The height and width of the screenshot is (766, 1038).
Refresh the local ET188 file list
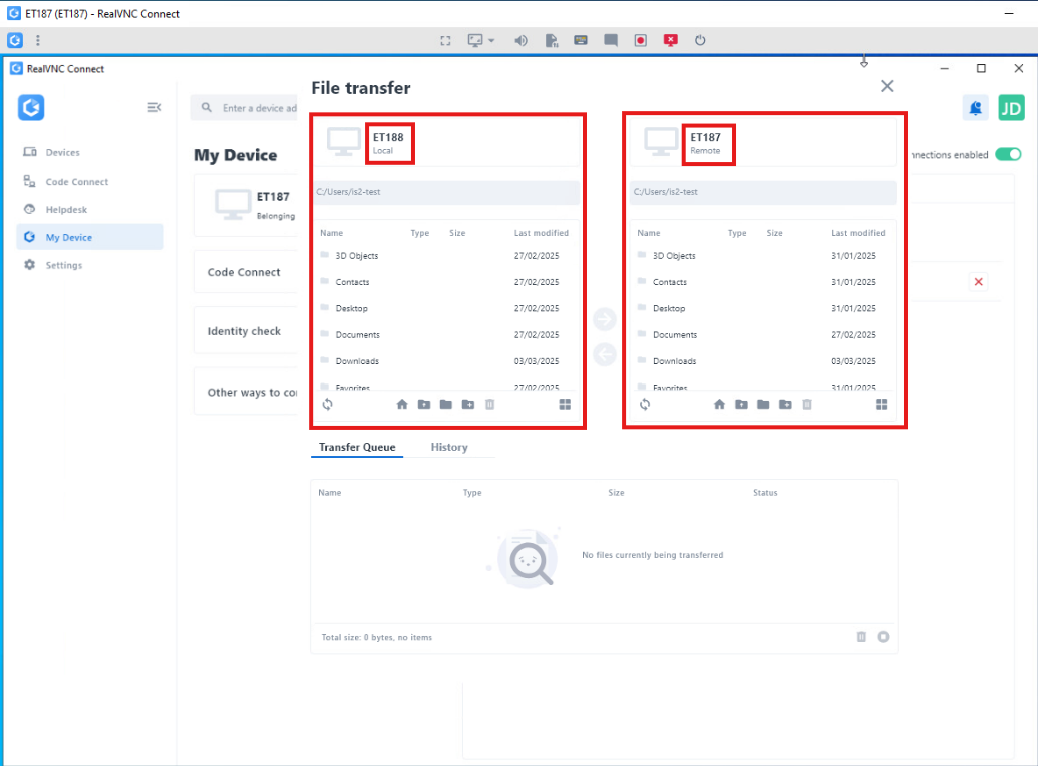(x=328, y=405)
